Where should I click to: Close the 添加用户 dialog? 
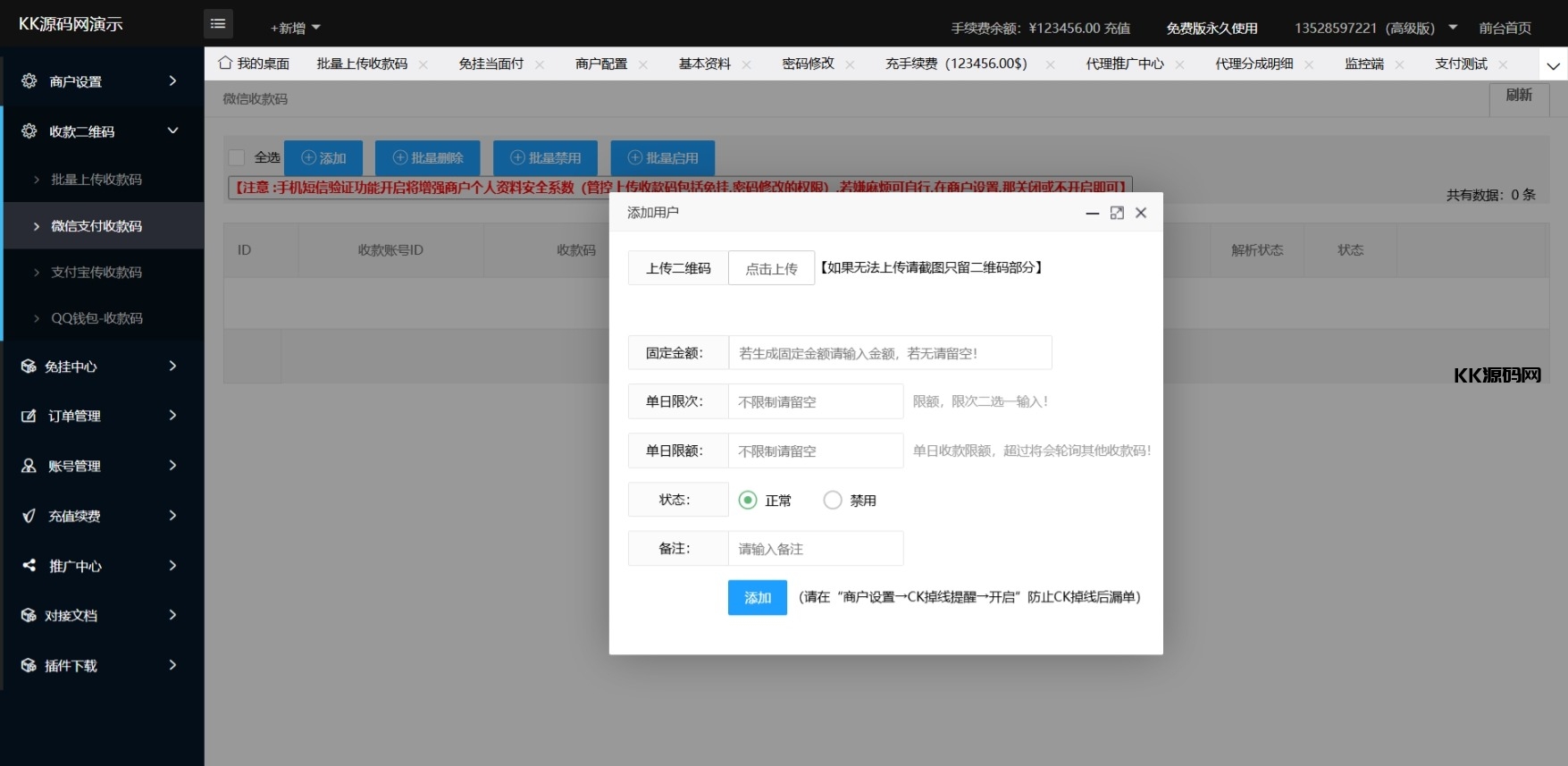click(1141, 213)
